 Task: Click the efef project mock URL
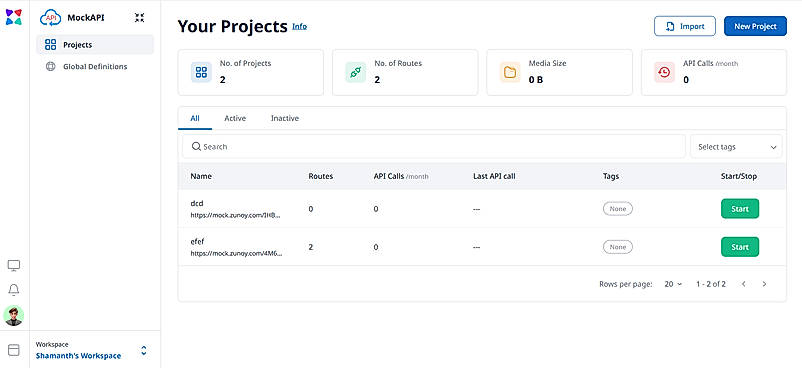click(x=236, y=253)
